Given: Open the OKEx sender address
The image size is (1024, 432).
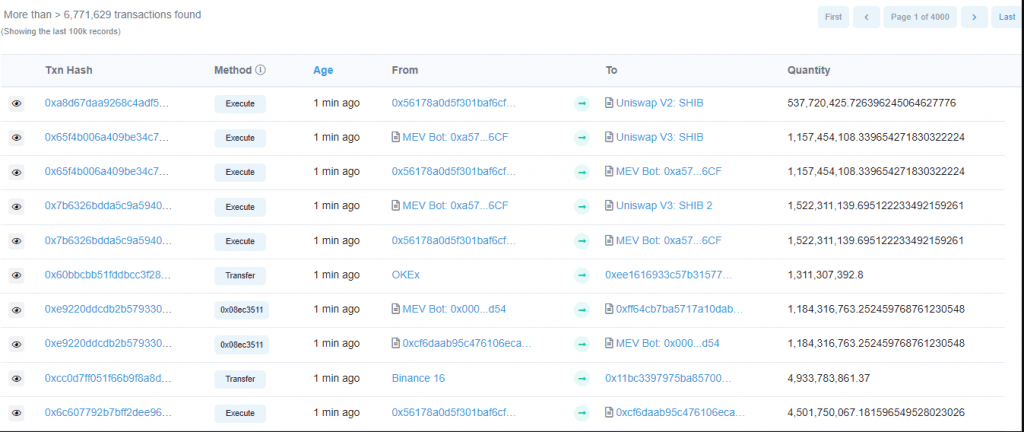Looking at the screenshot, I should [408, 275].
